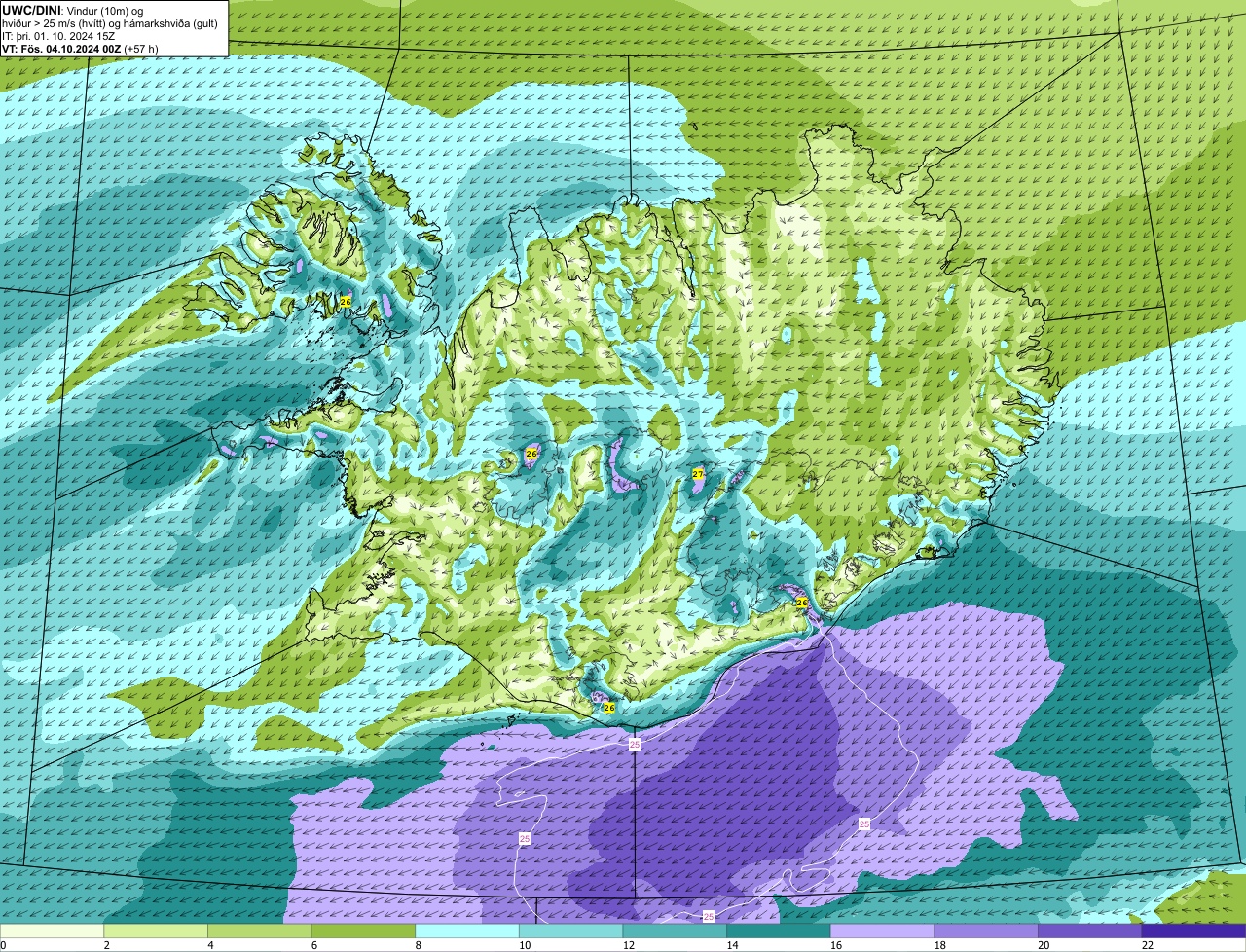Pick the violet 20–22 m/s swatch
This screenshot has height=952, width=1246.
(x=1090, y=931)
